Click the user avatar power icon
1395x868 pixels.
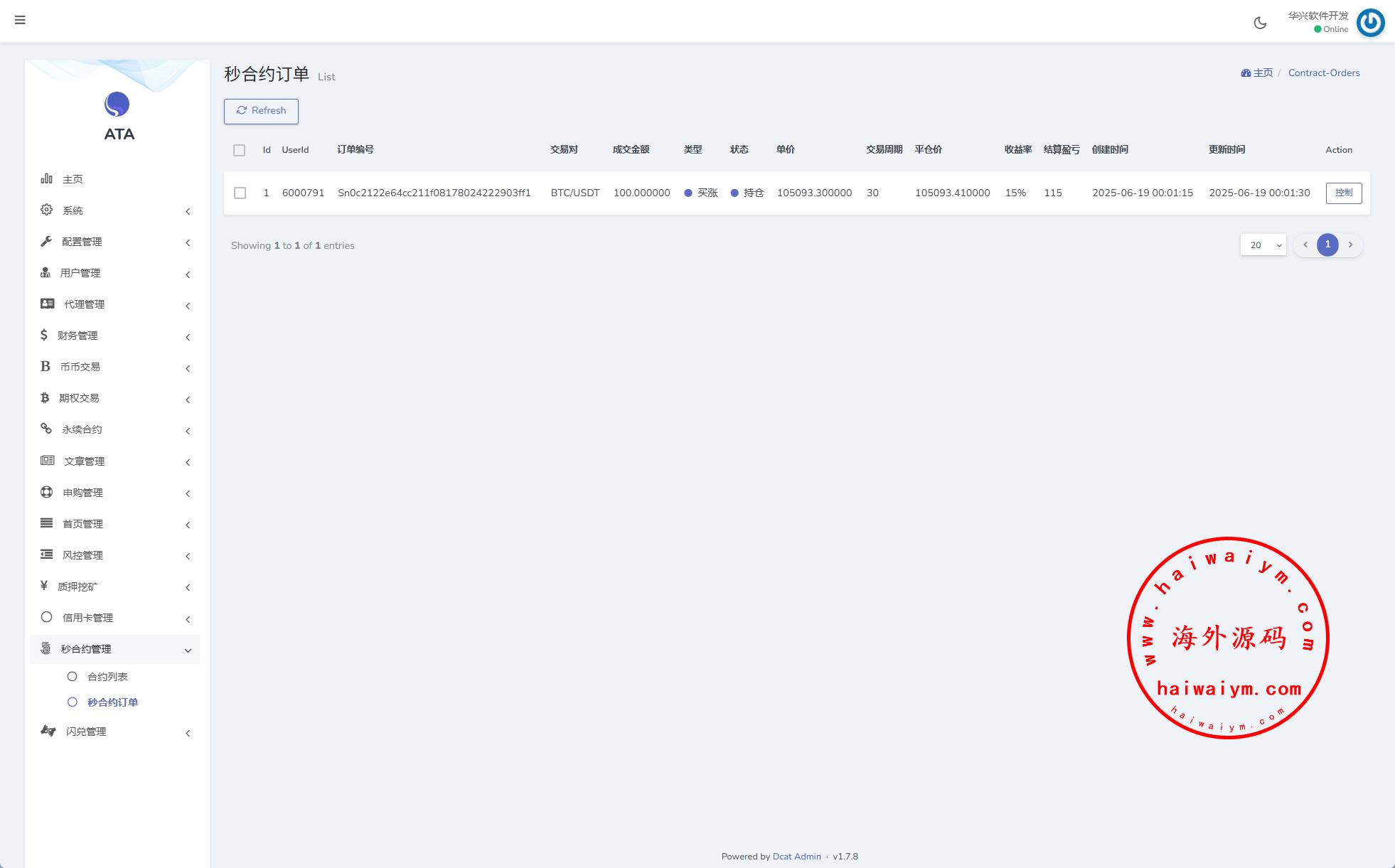1369,23
